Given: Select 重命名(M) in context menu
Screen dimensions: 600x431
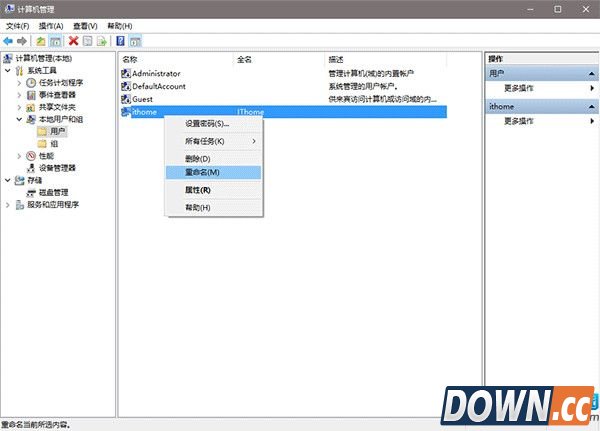Looking at the screenshot, I should pos(214,172).
